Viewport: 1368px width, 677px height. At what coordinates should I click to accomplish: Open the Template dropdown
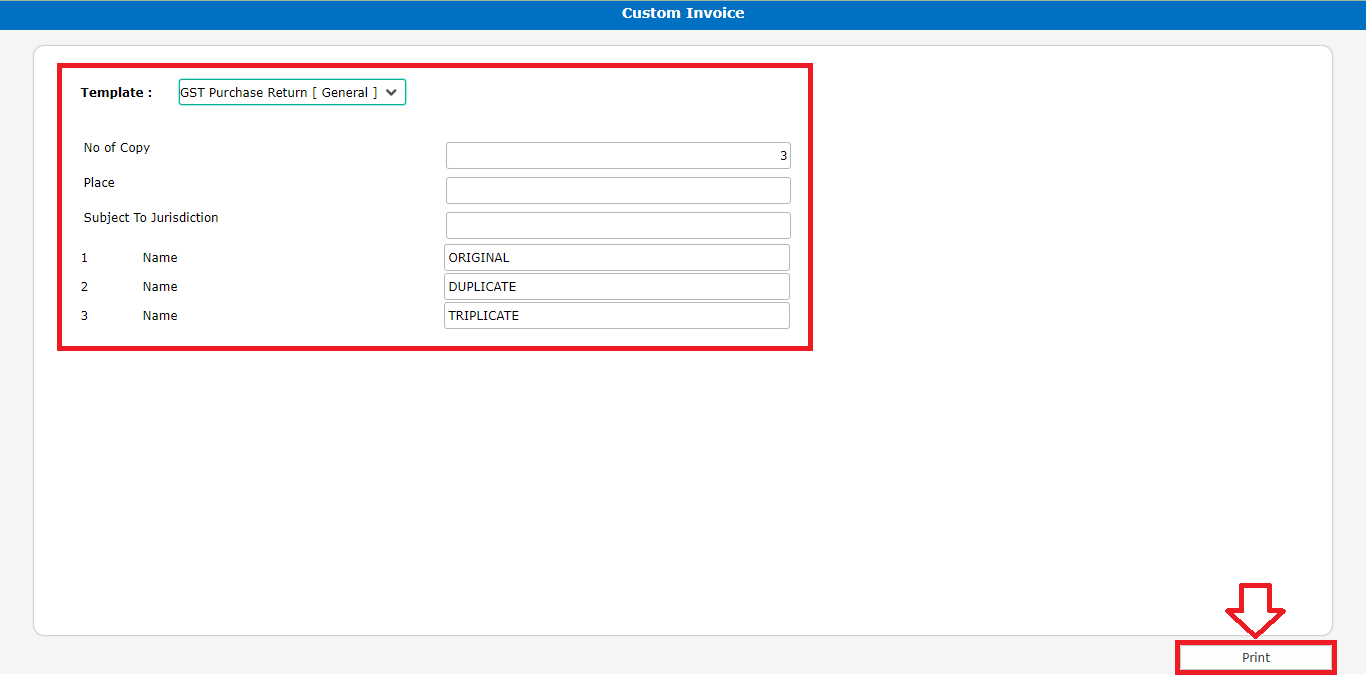pyautogui.click(x=292, y=92)
